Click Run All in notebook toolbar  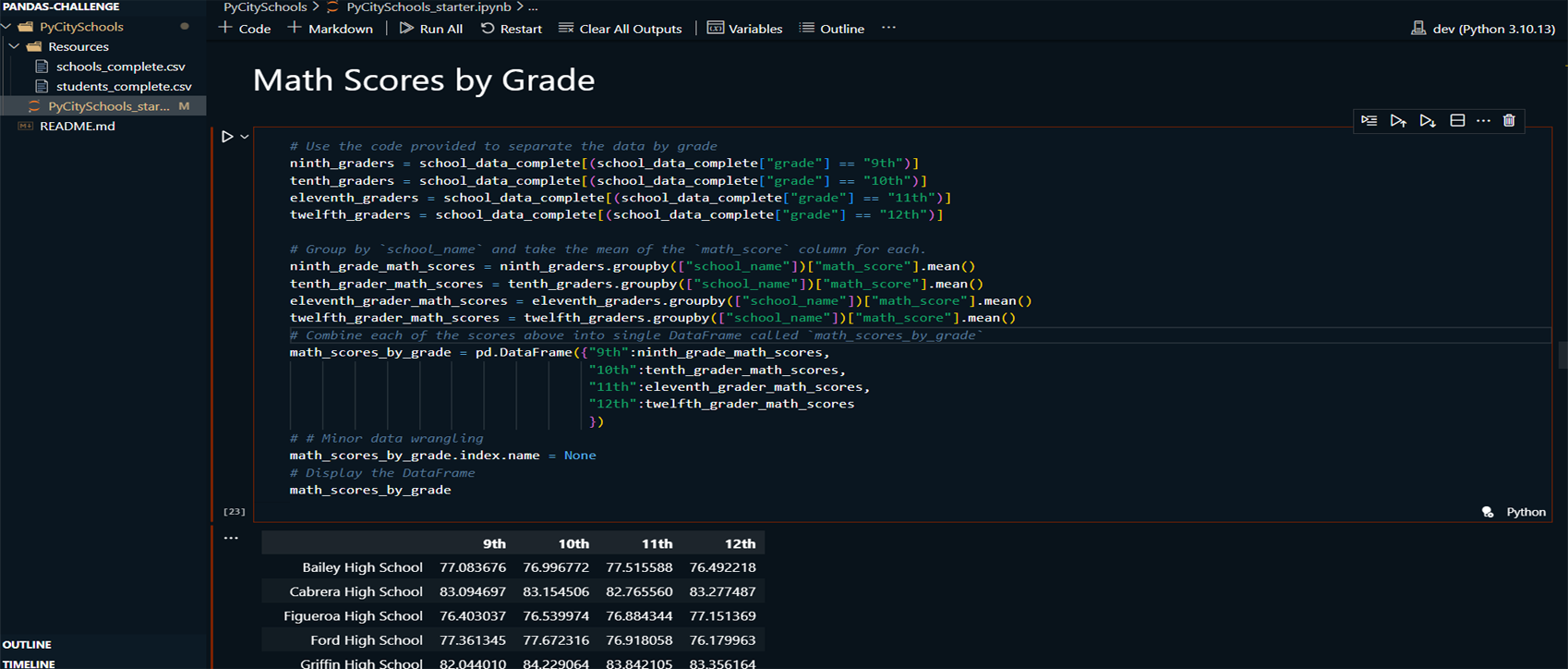tap(430, 29)
